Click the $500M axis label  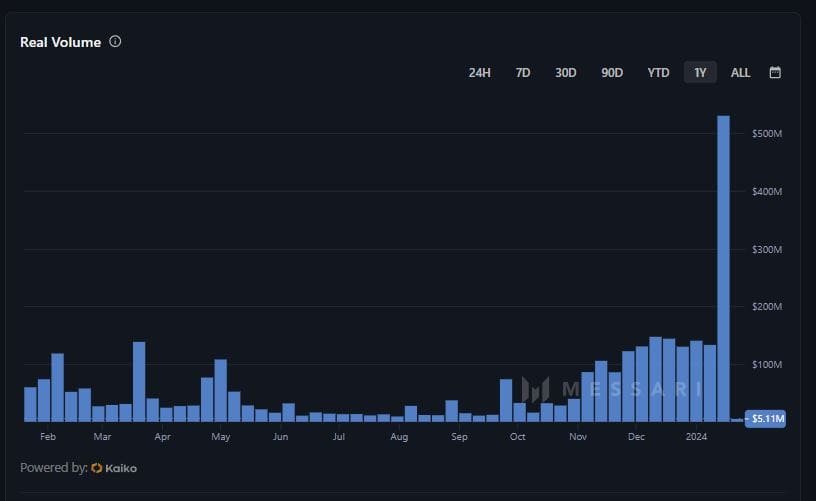(767, 134)
